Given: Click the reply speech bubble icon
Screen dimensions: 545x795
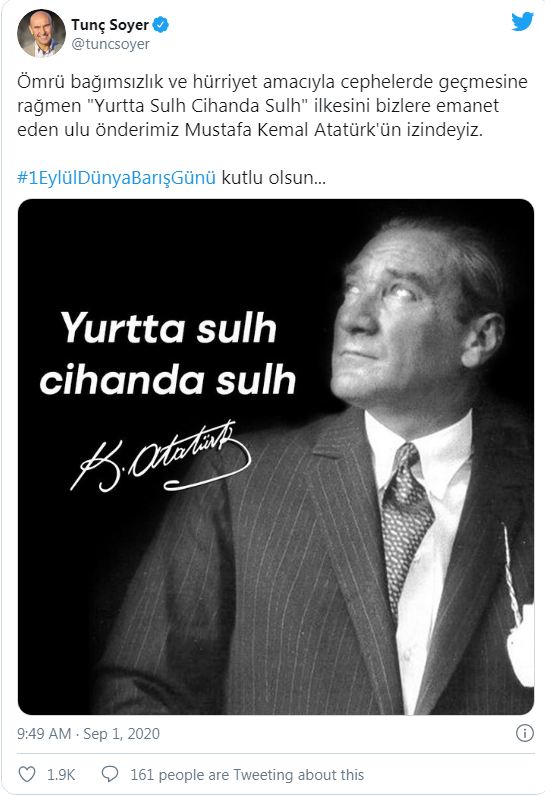Looking at the screenshot, I should point(110,774).
